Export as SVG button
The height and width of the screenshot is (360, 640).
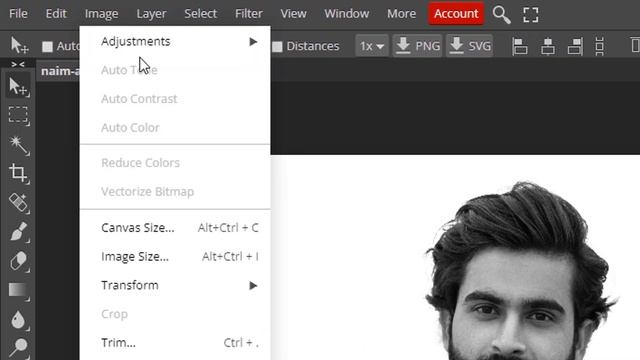[469, 46]
